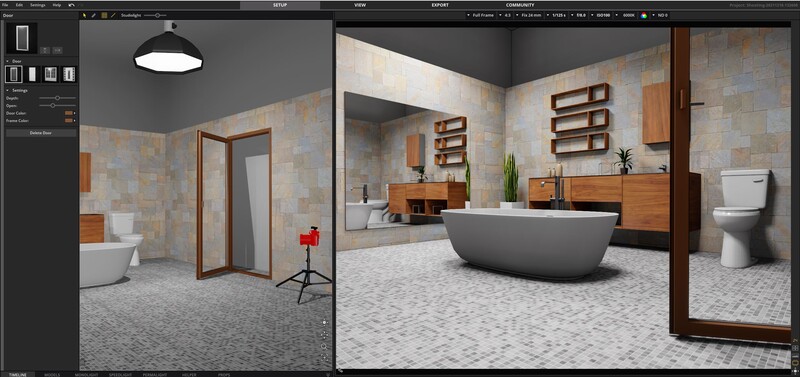This screenshot has height=377, width=800.
Task: Click the undo arrow icon
Action: [x=71, y=5]
